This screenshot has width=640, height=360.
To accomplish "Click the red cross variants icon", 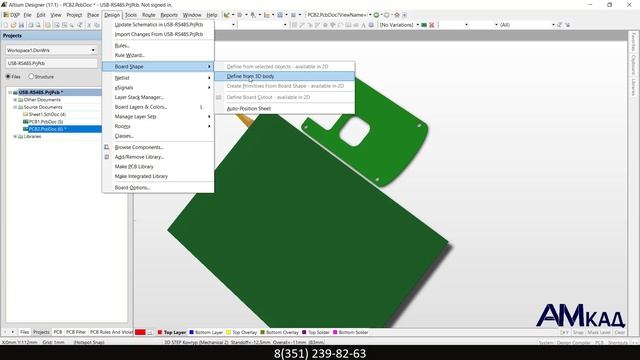I will tap(431, 25).
